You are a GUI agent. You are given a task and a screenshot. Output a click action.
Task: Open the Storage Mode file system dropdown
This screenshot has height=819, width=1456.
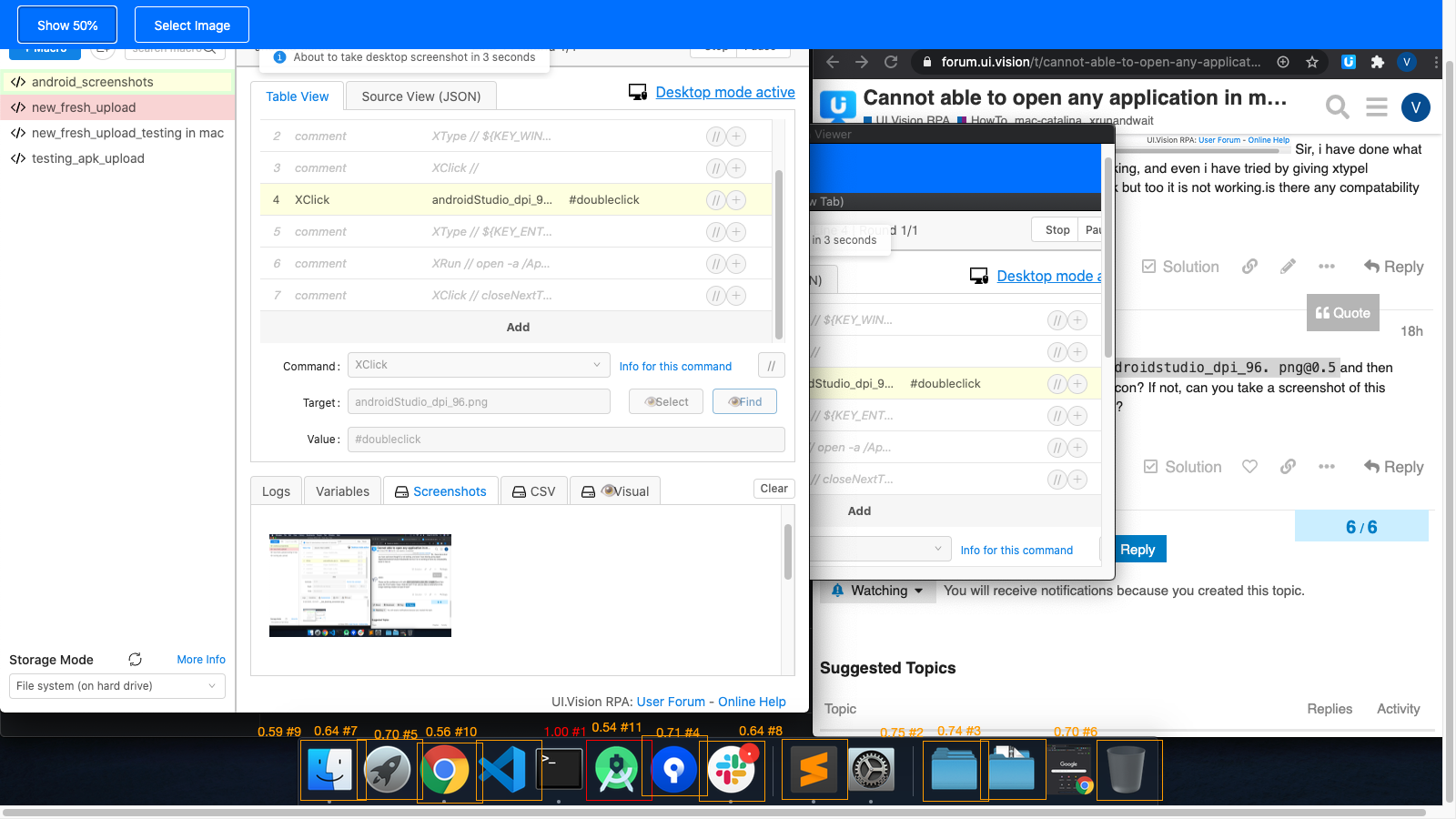click(x=116, y=686)
